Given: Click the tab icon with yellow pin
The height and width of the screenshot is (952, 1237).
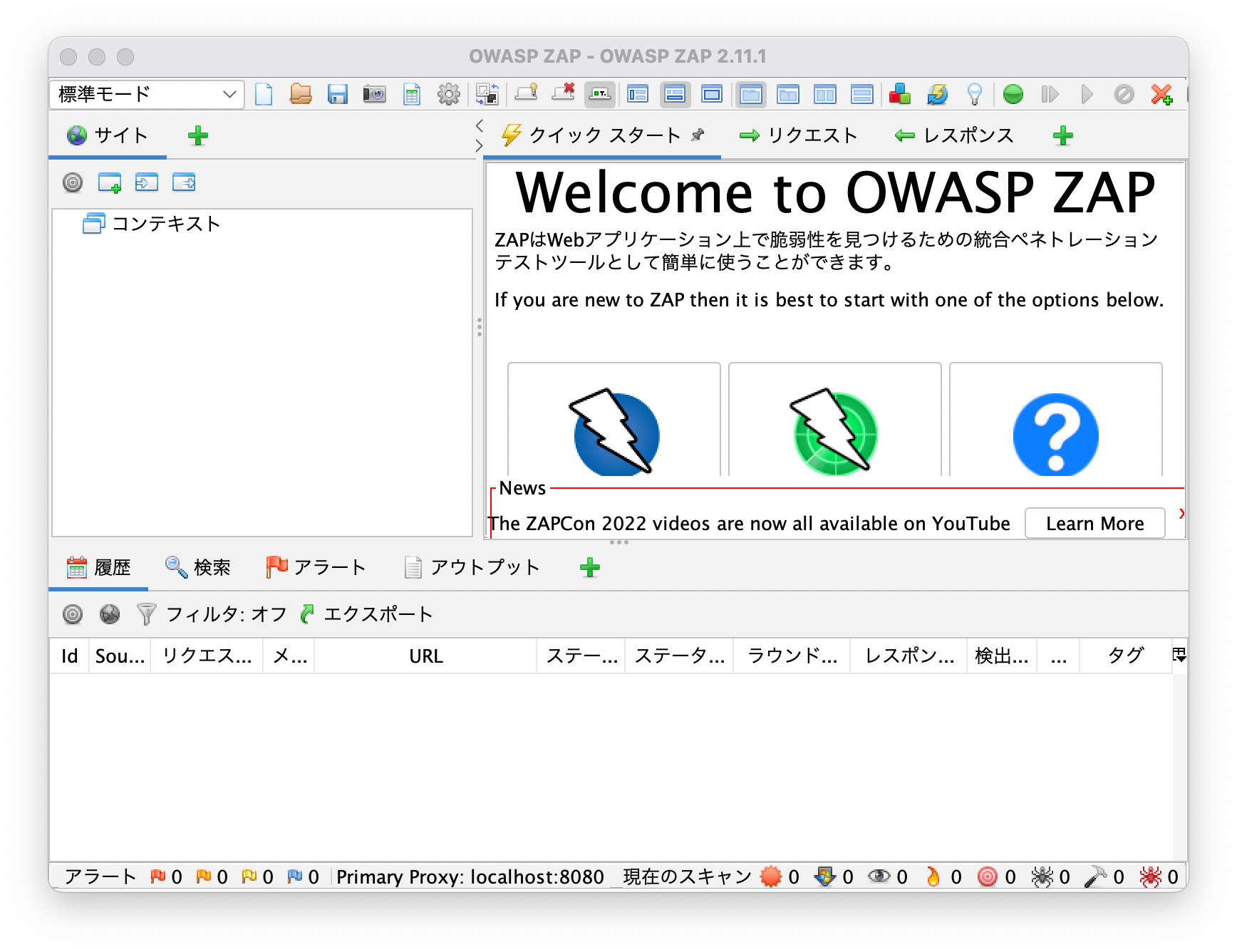Looking at the screenshot, I should click(x=526, y=93).
